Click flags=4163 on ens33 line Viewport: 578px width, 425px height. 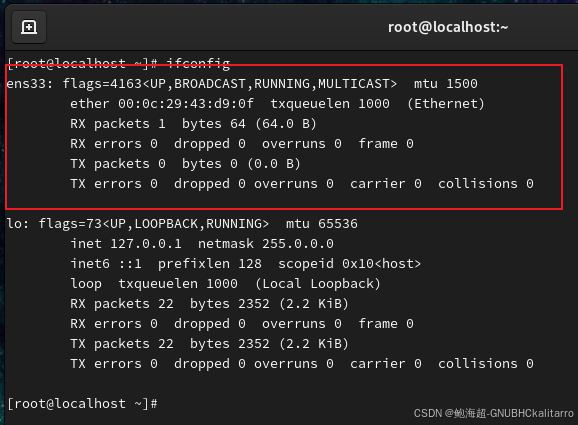(x=102, y=84)
